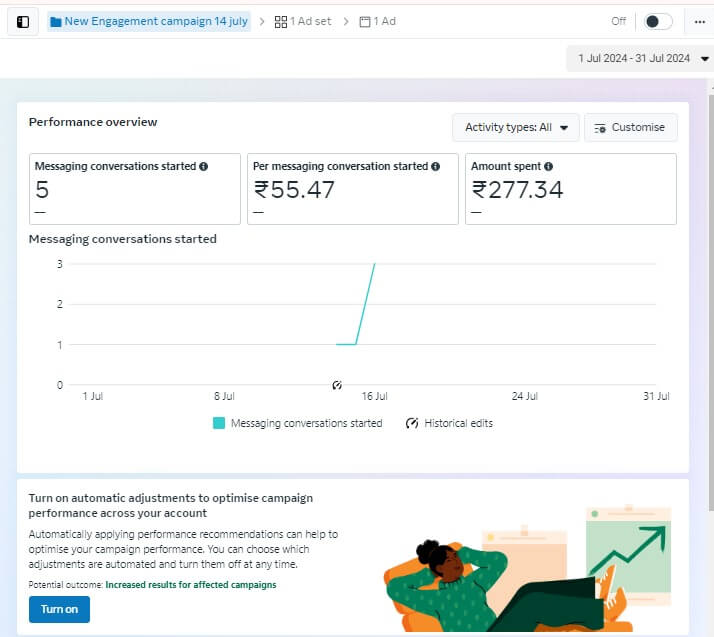The height and width of the screenshot is (637, 714).
Task: Open the date range dropdown
Action: click(x=639, y=58)
